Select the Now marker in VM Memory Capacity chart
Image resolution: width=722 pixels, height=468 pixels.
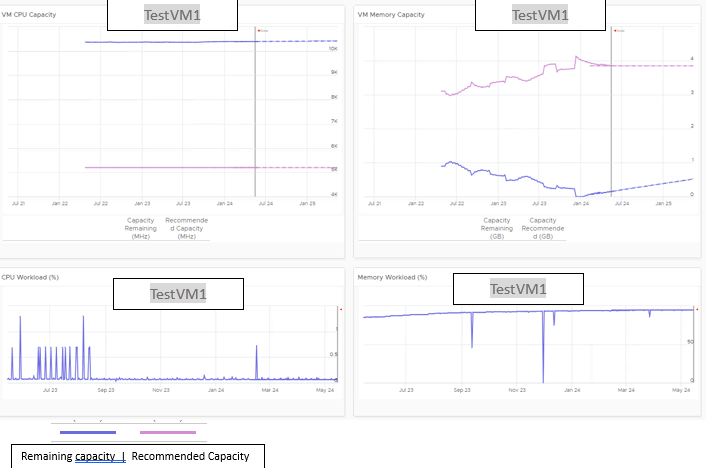(619, 30)
